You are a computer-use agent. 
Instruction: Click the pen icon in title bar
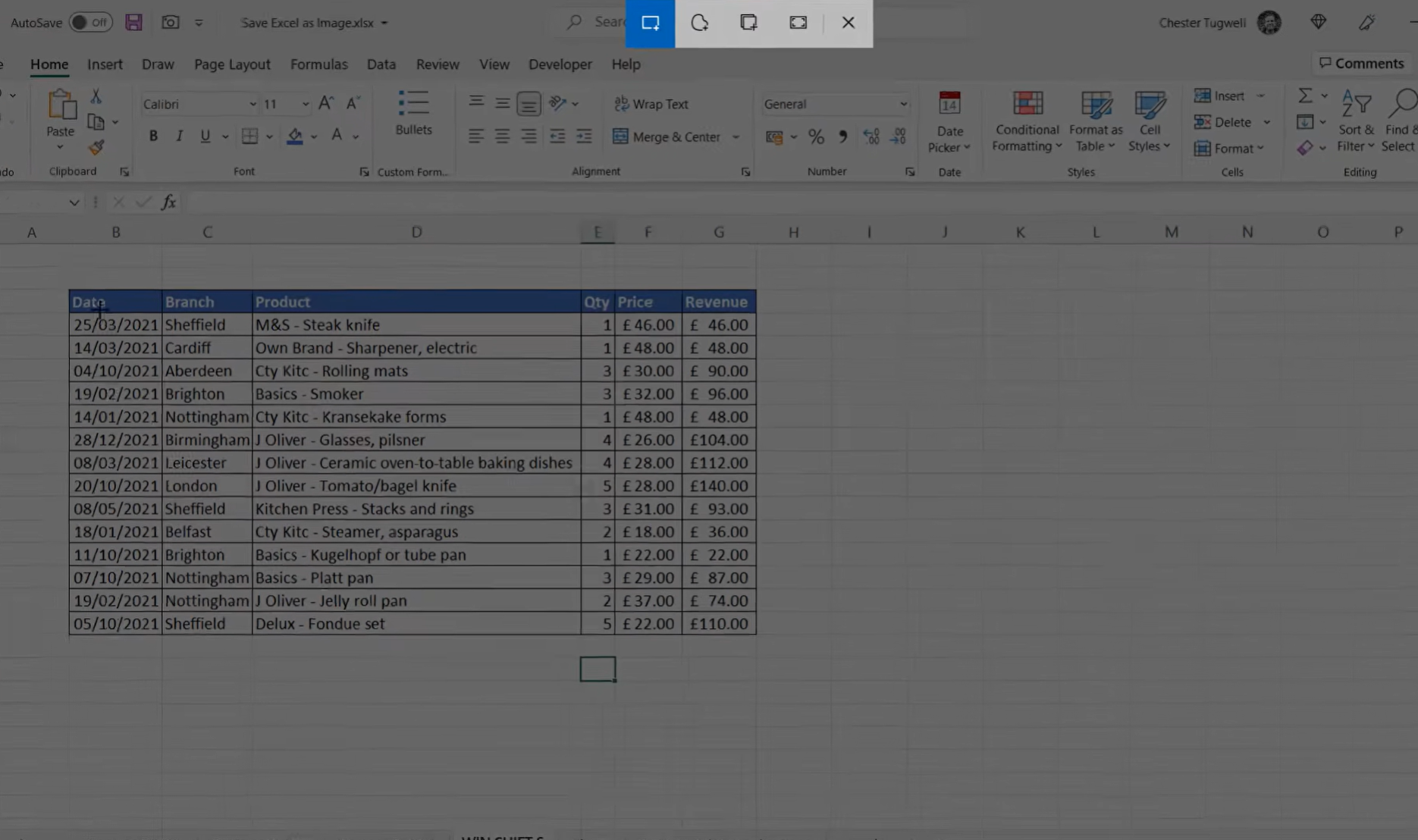pos(1366,23)
